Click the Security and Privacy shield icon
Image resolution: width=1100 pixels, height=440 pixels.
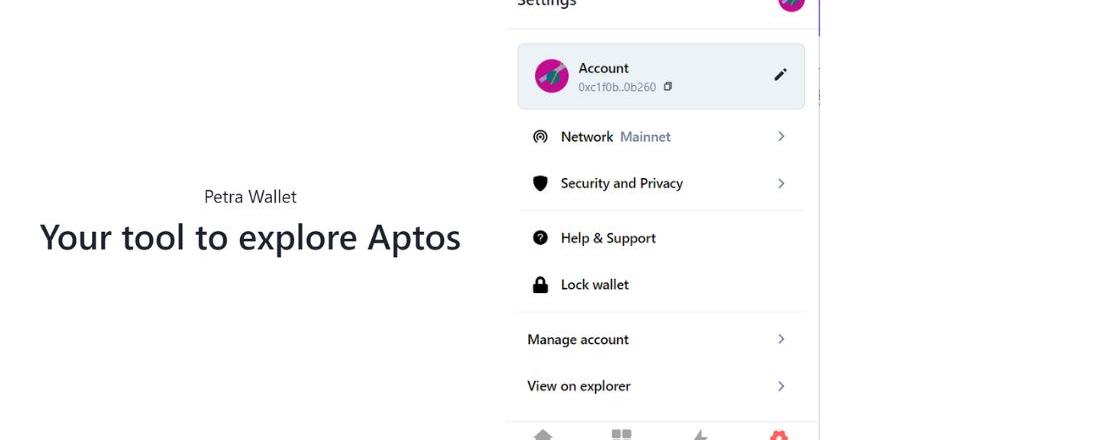[x=540, y=184]
